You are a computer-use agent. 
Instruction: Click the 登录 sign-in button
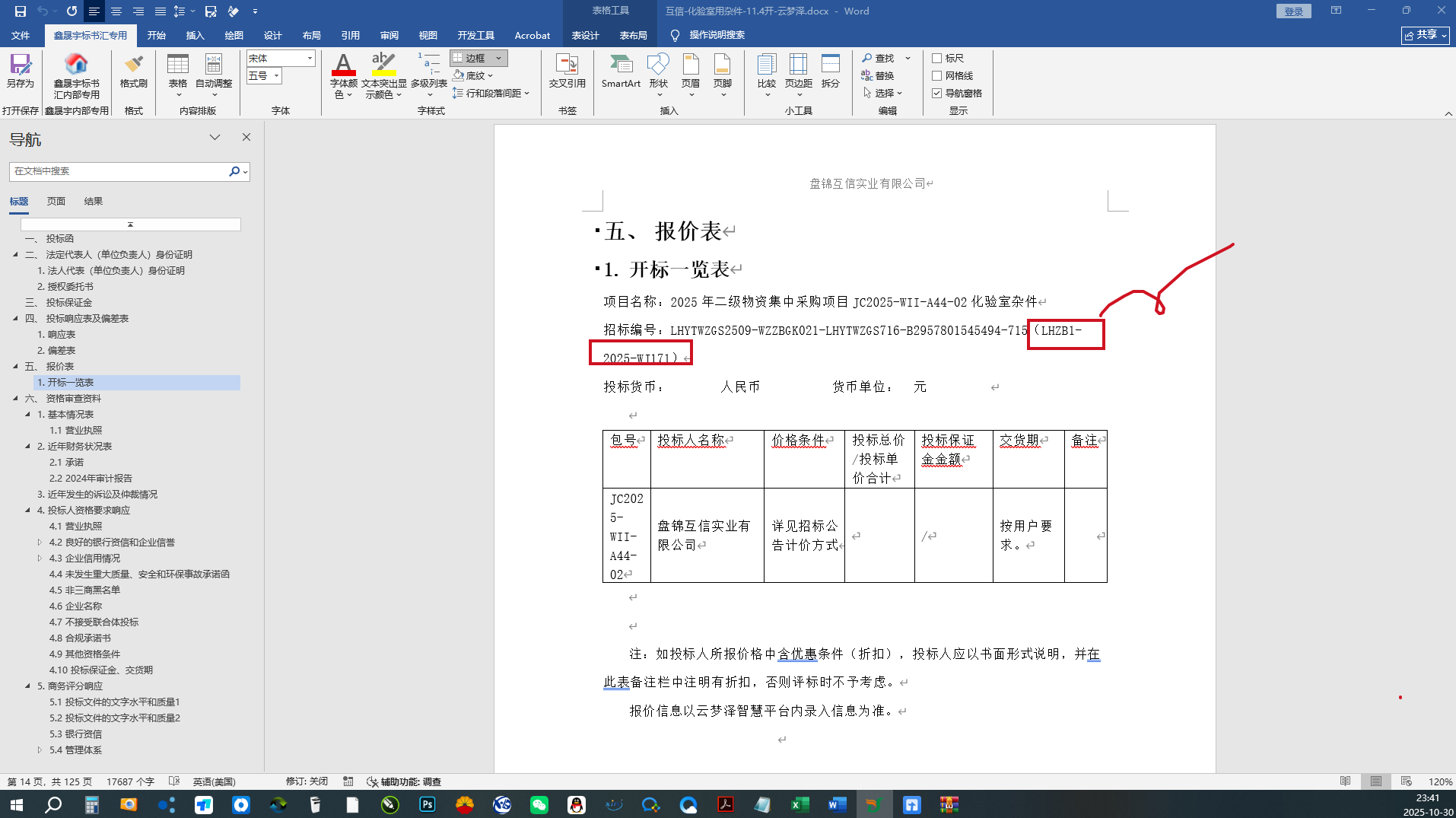pyautogui.click(x=1294, y=11)
